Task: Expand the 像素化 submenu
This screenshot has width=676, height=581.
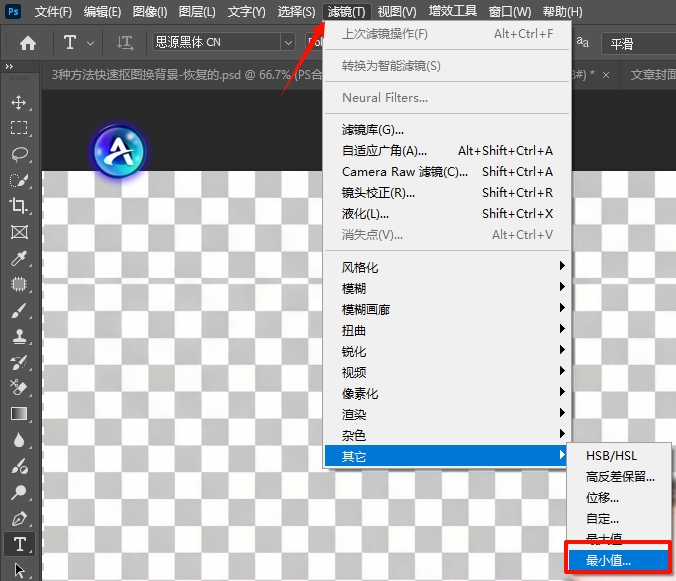Action: (x=447, y=394)
